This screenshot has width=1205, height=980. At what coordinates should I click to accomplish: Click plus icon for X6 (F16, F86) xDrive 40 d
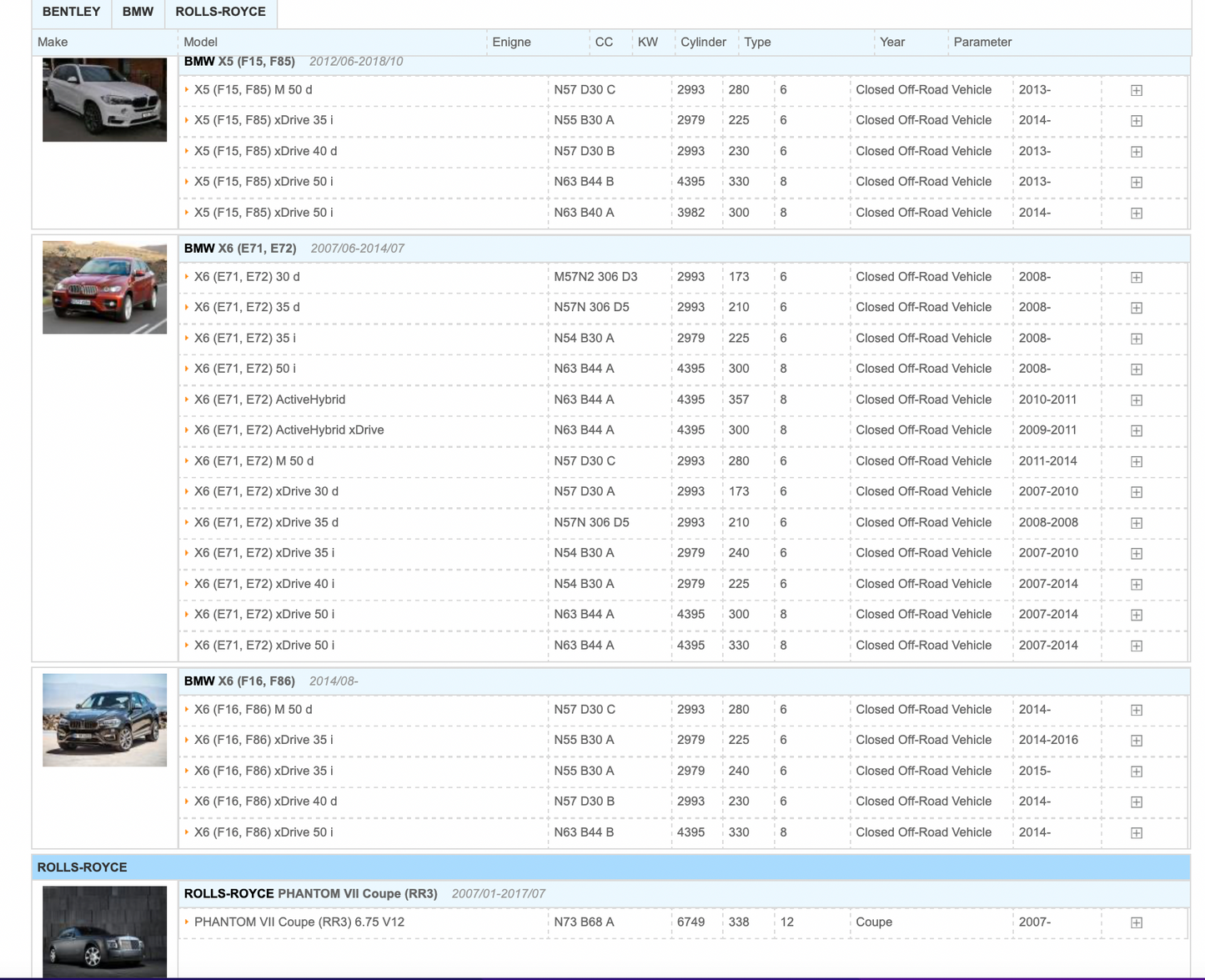(1137, 802)
